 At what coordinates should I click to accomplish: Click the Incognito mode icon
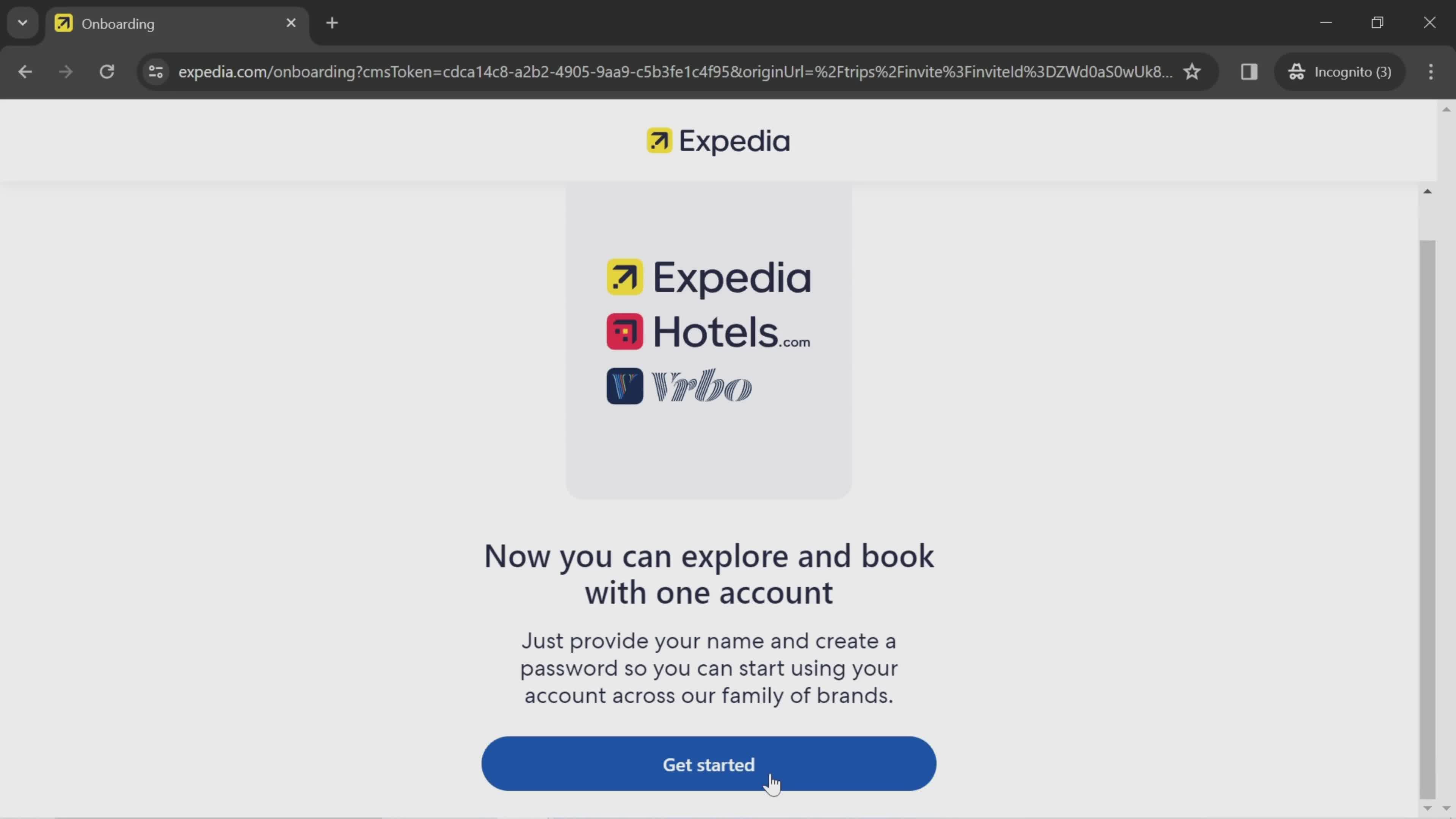tap(1297, 71)
